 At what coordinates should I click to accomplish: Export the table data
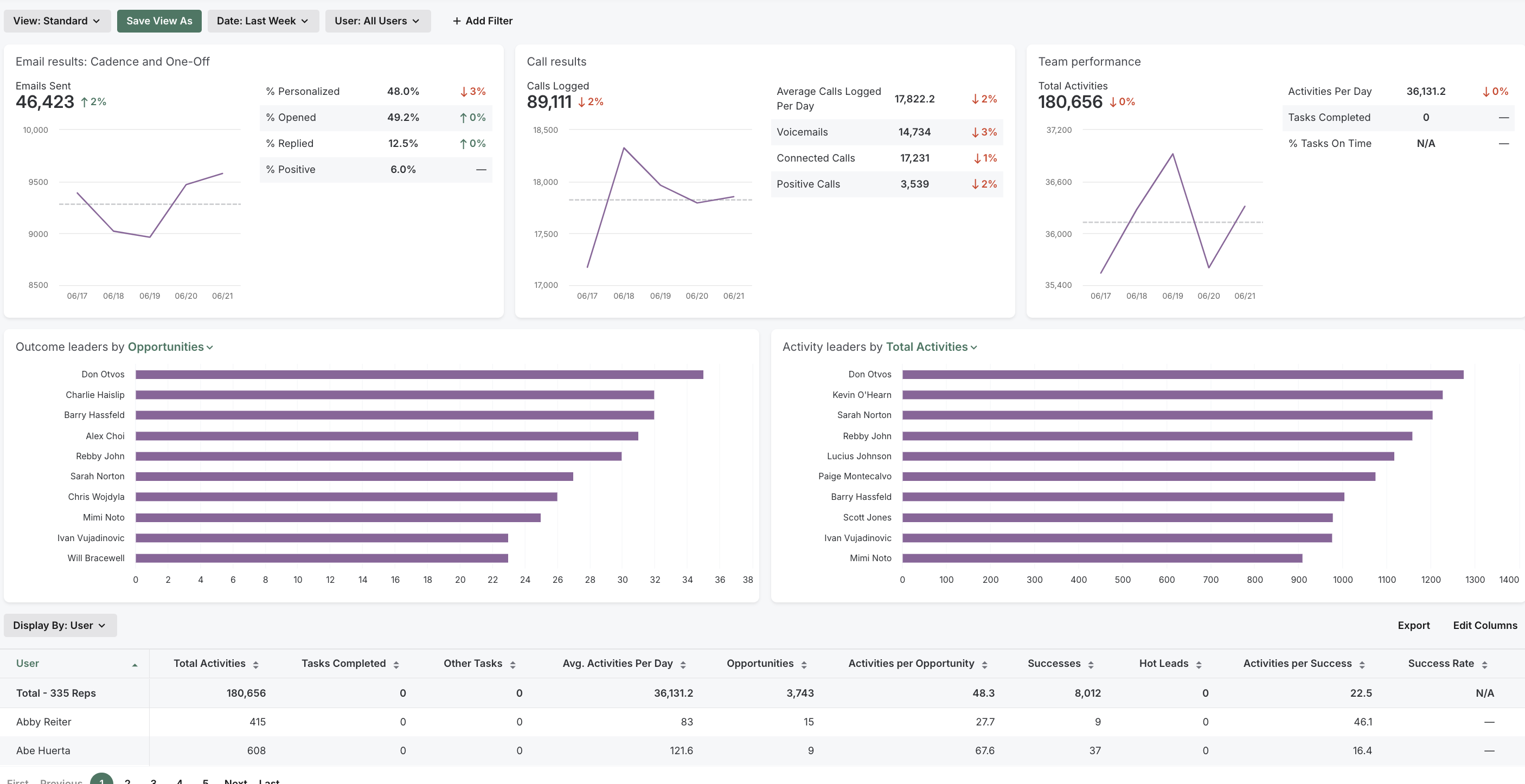(1414, 625)
